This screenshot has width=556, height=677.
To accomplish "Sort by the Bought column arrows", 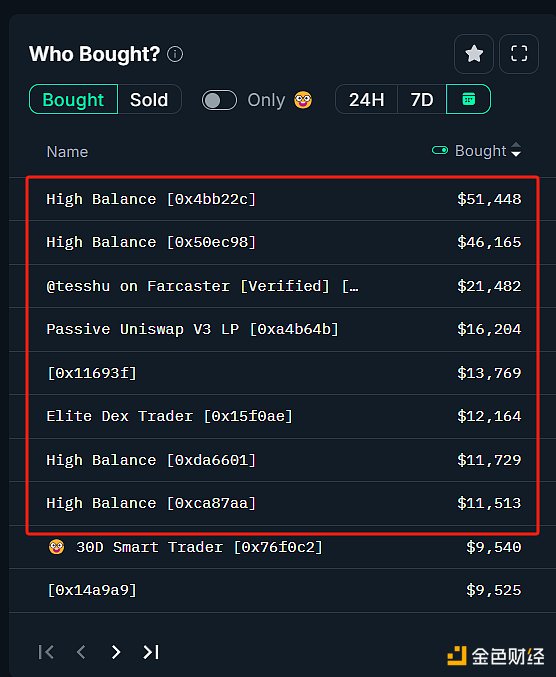I will pos(516,150).
